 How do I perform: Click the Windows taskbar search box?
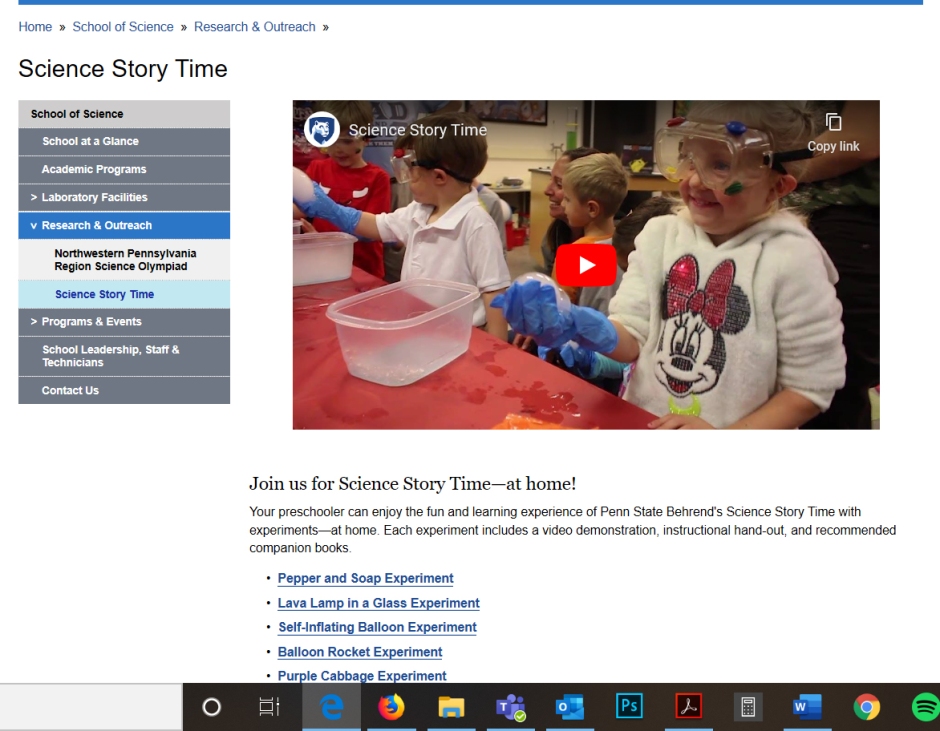tap(90, 707)
